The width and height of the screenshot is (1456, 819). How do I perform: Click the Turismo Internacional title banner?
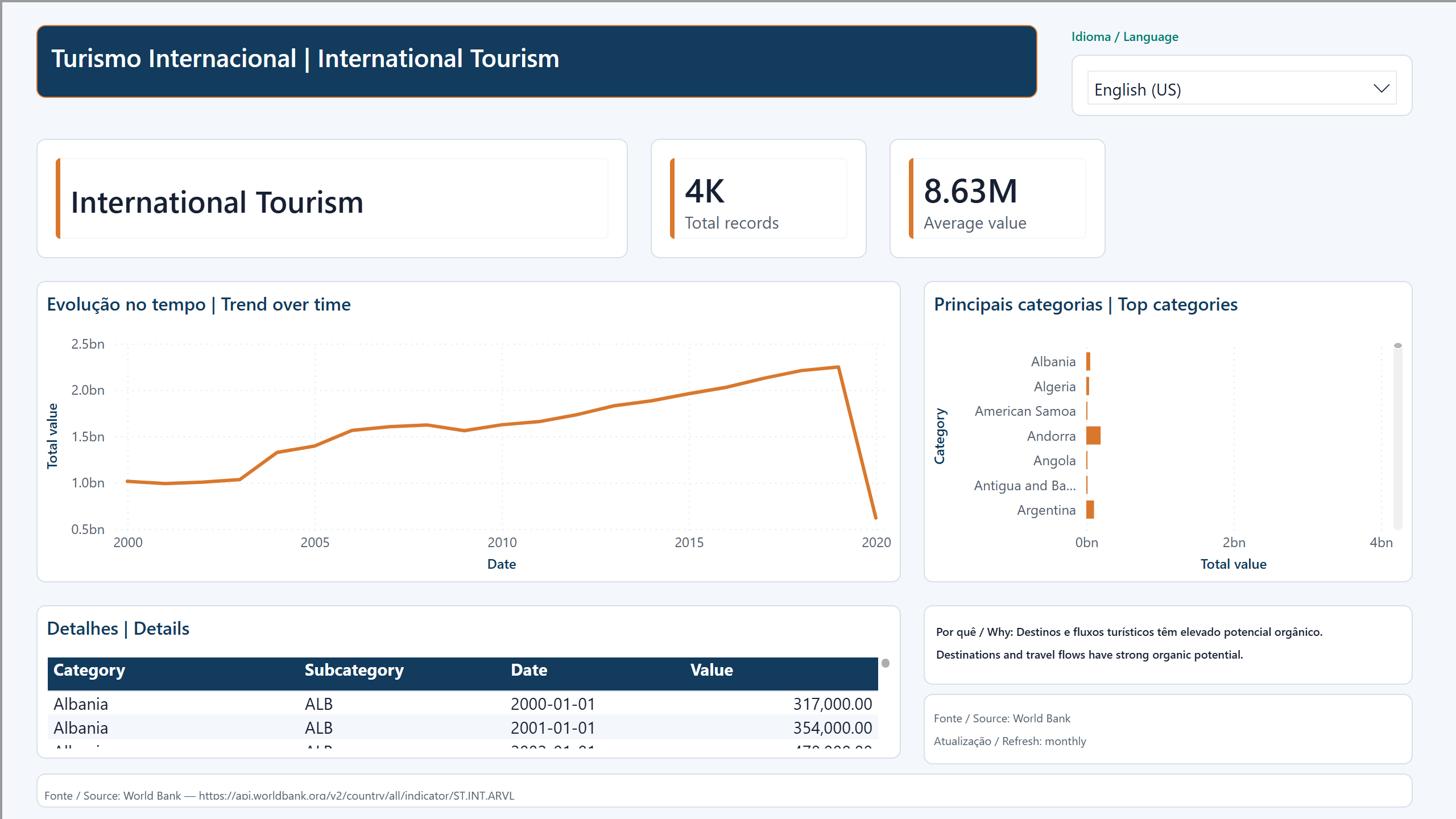[x=536, y=61]
